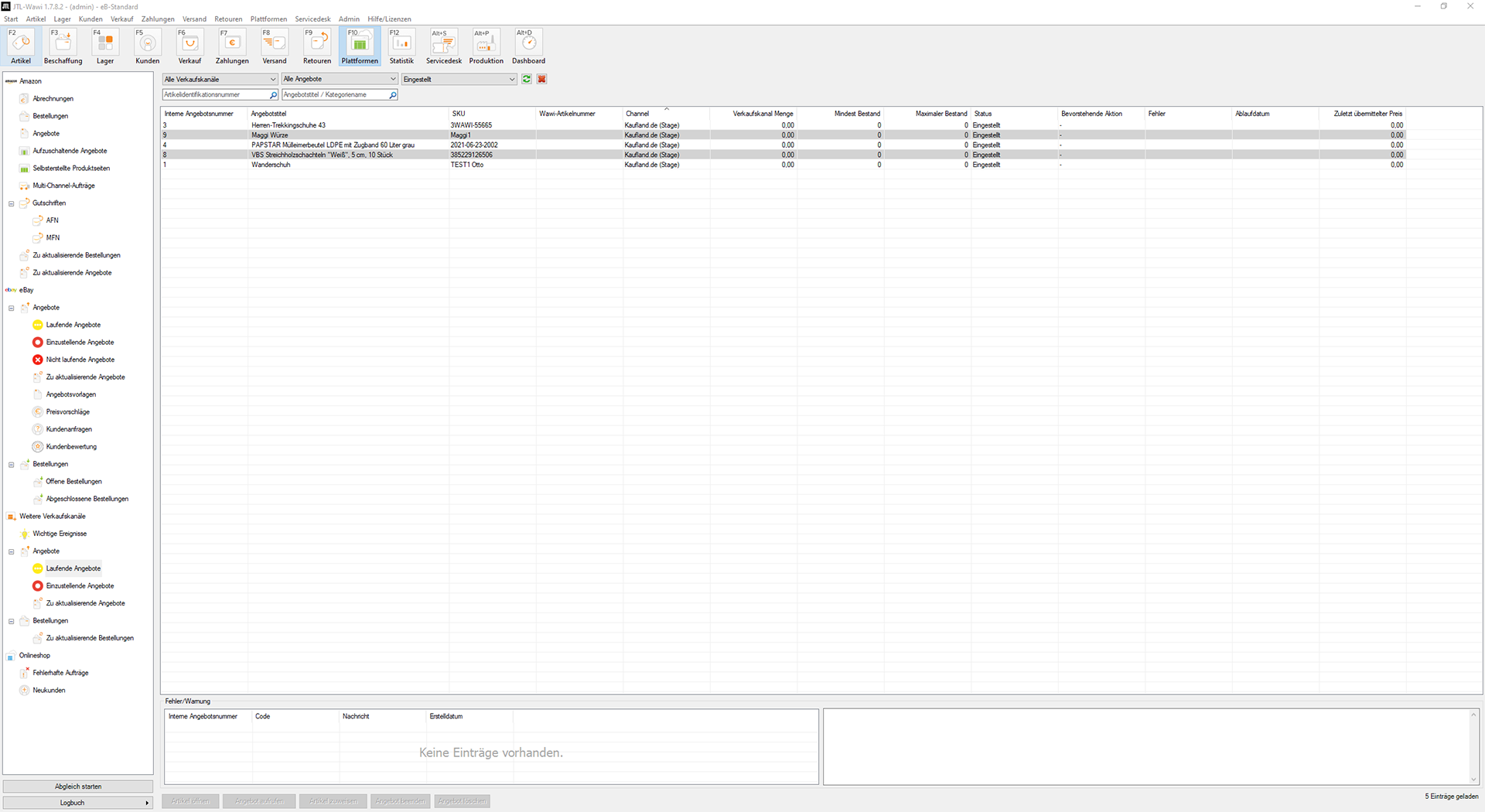Select Einzustellende Angebote under eBay

(80, 343)
